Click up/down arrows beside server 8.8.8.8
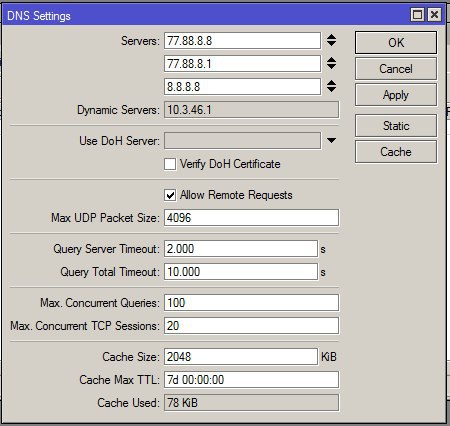The height and width of the screenshot is (426, 450). pos(331,86)
